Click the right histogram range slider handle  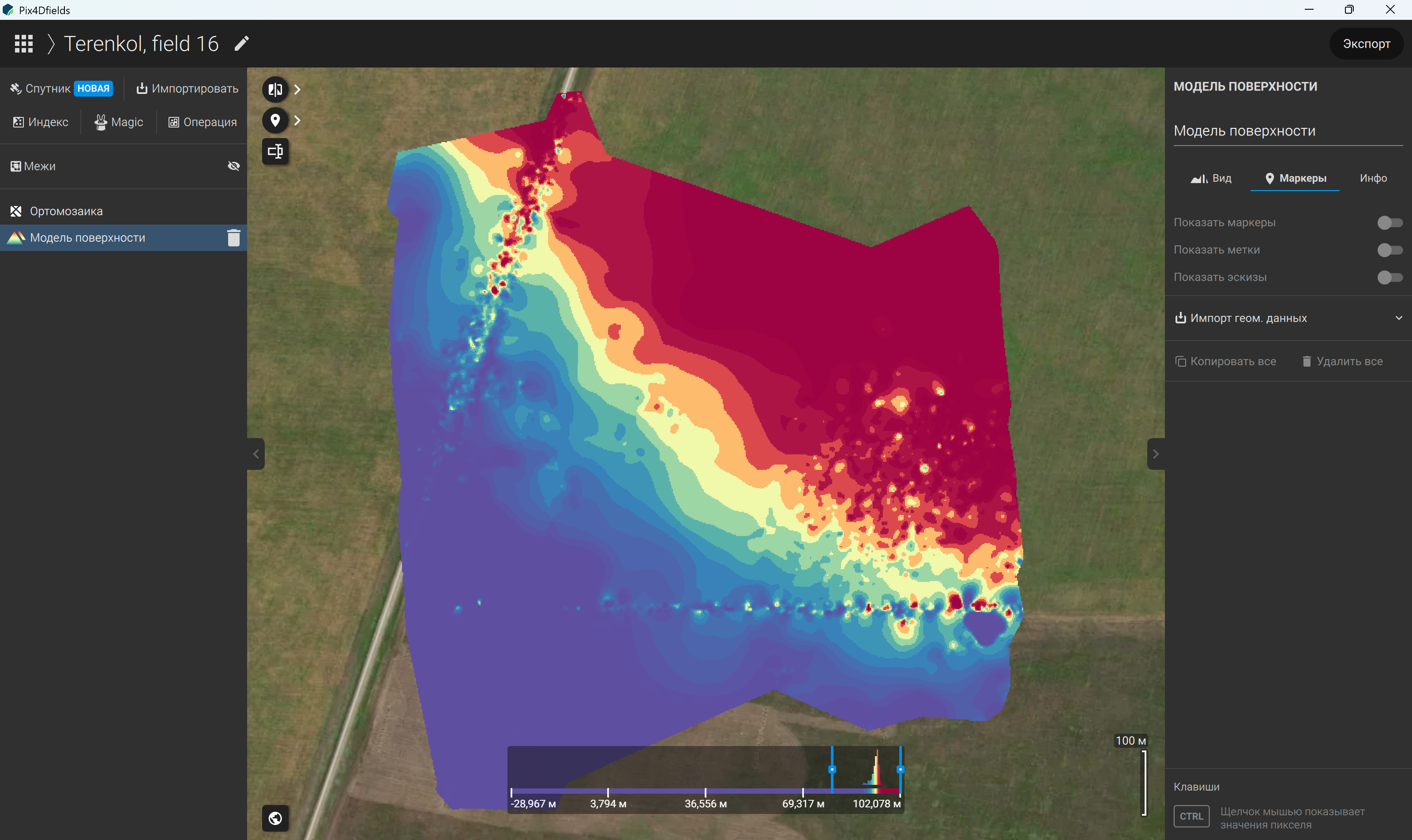point(900,769)
